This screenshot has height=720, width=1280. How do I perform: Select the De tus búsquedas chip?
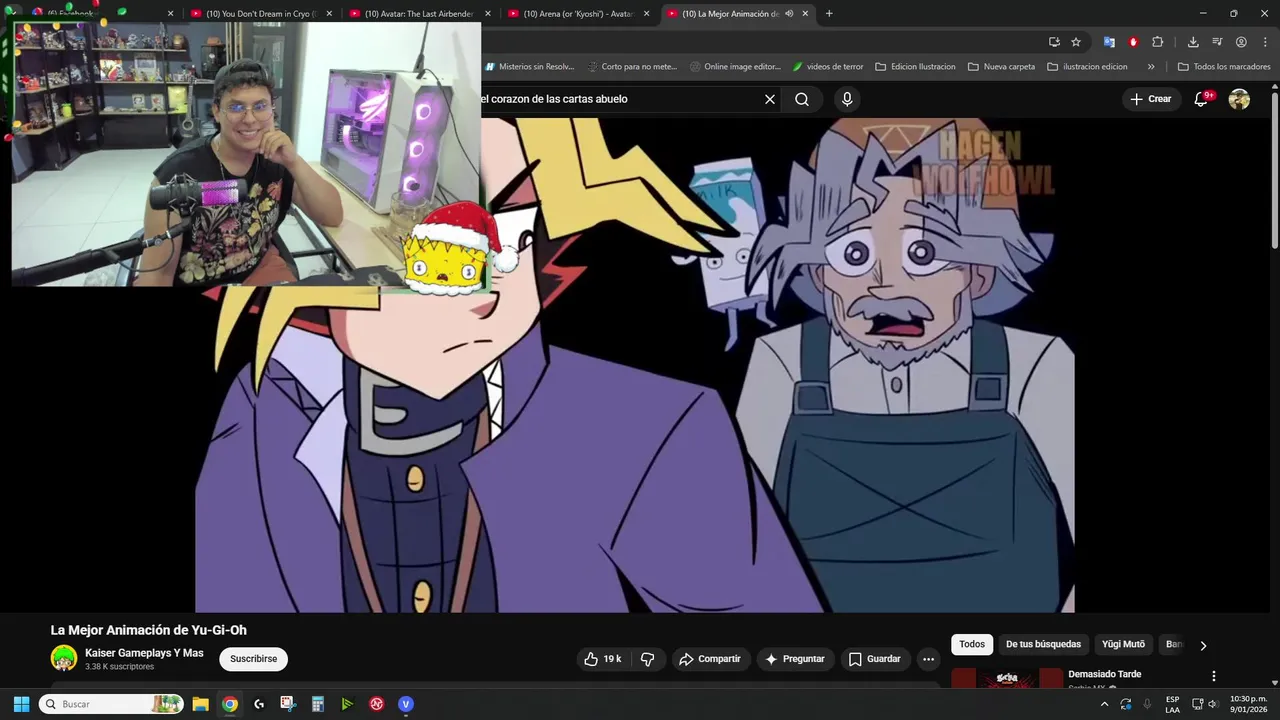coord(1043,644)
